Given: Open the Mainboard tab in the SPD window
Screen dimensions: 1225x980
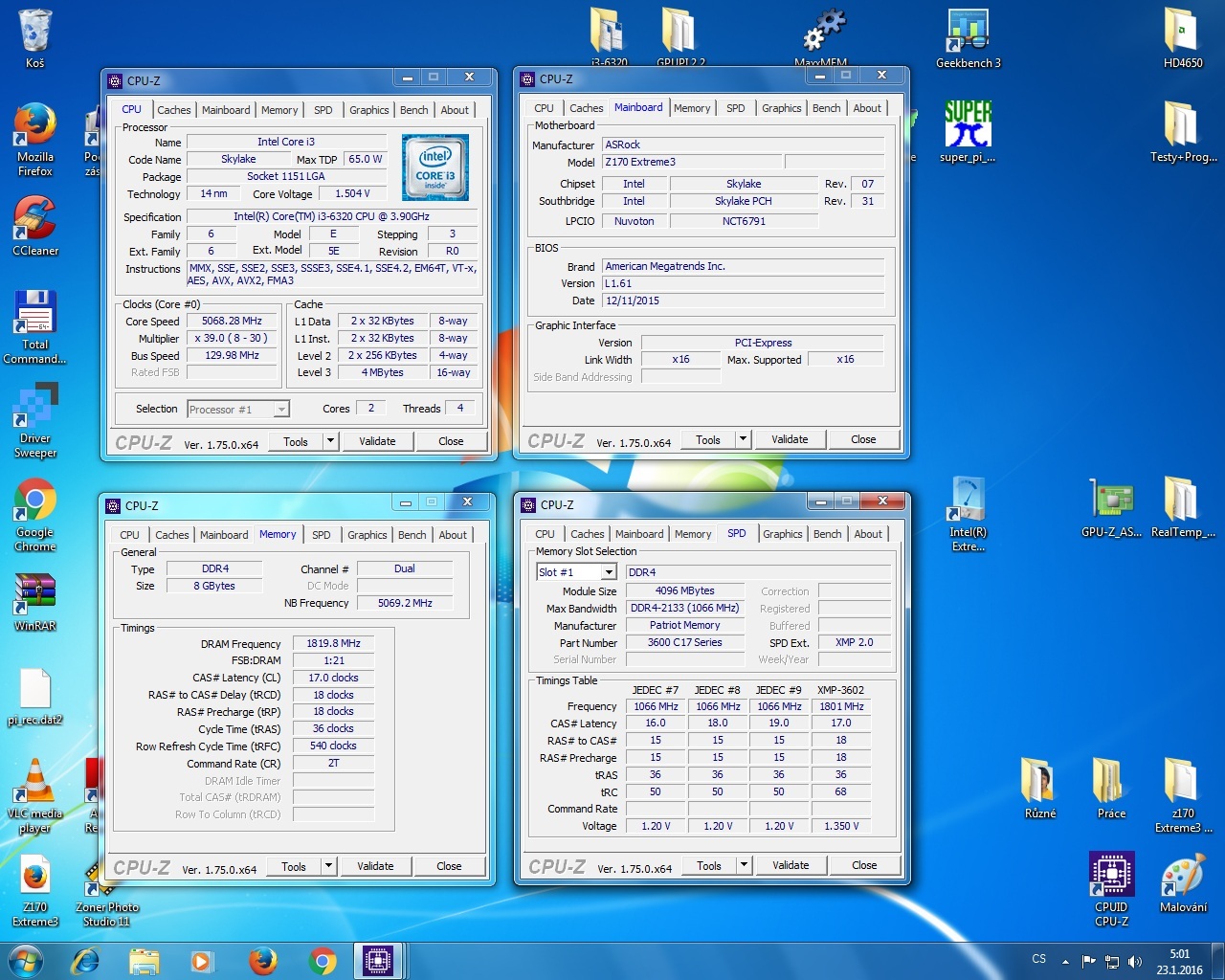Looking at the screenshot, I should [639, 534].
